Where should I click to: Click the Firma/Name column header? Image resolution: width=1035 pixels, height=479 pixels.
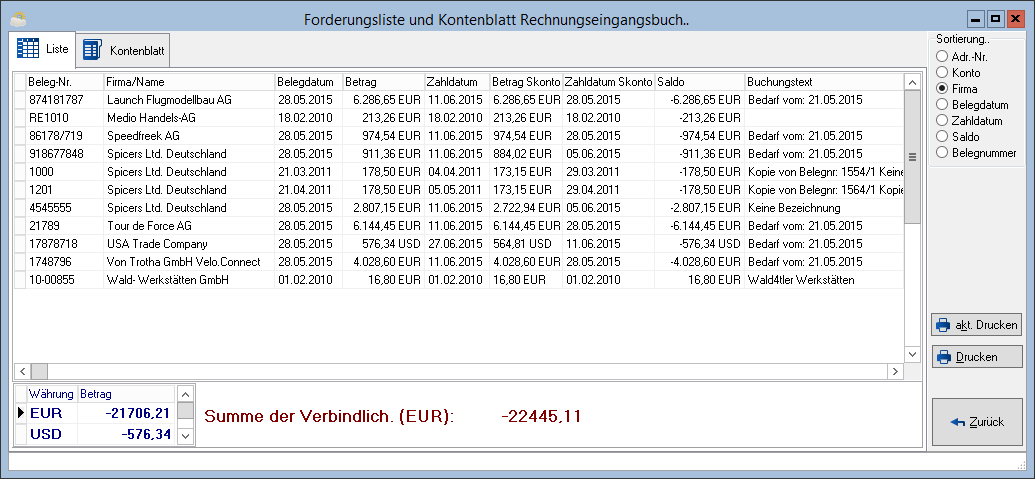[x=189, y=82]
